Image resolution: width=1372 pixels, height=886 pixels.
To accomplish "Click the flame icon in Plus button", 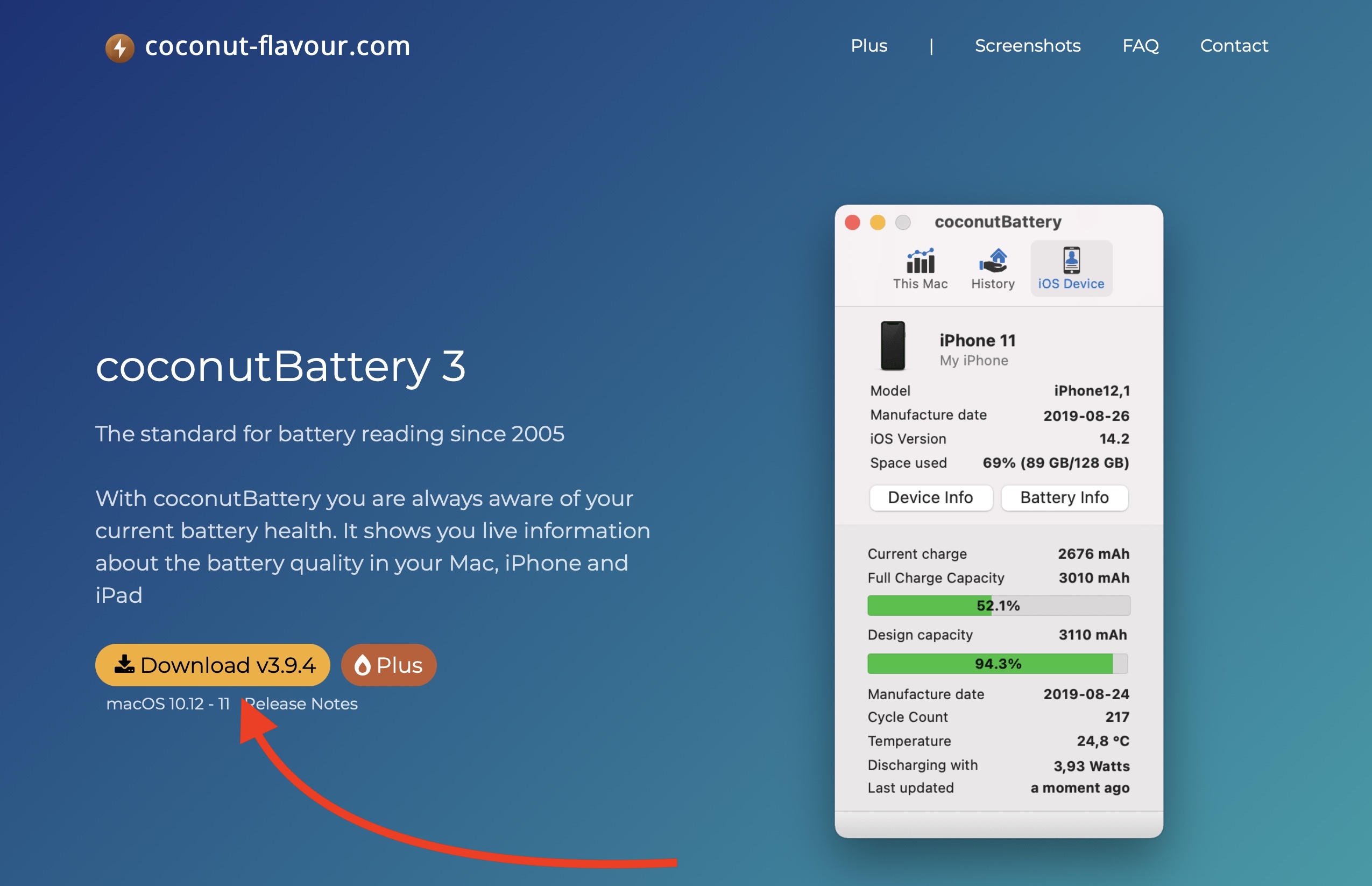I will [x=362, y=665].
